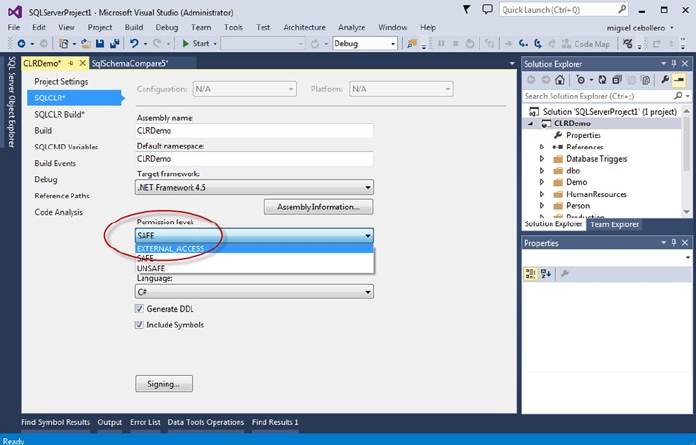696x445 pixels.
Task: Click the wrench Properties icon in Solution Explorer toolbar
Action: pyautogui.click(x=665, y=80)
